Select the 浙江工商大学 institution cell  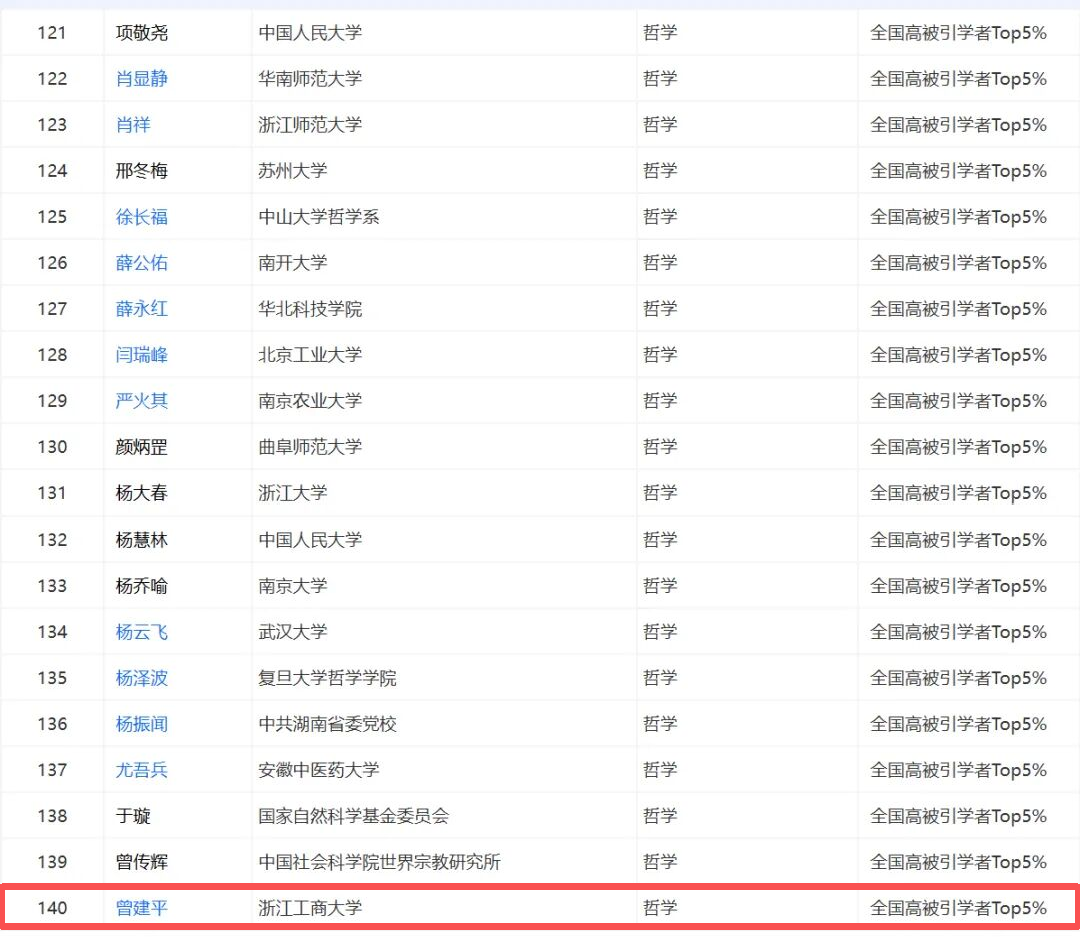click(310, 908)
